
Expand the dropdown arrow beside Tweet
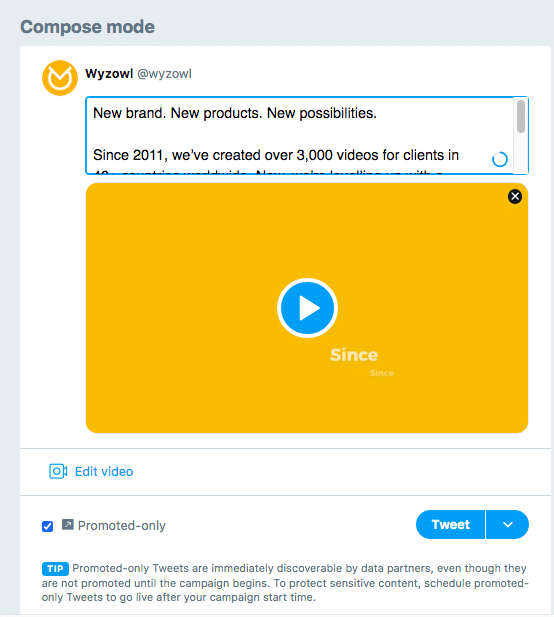(508, 525)
